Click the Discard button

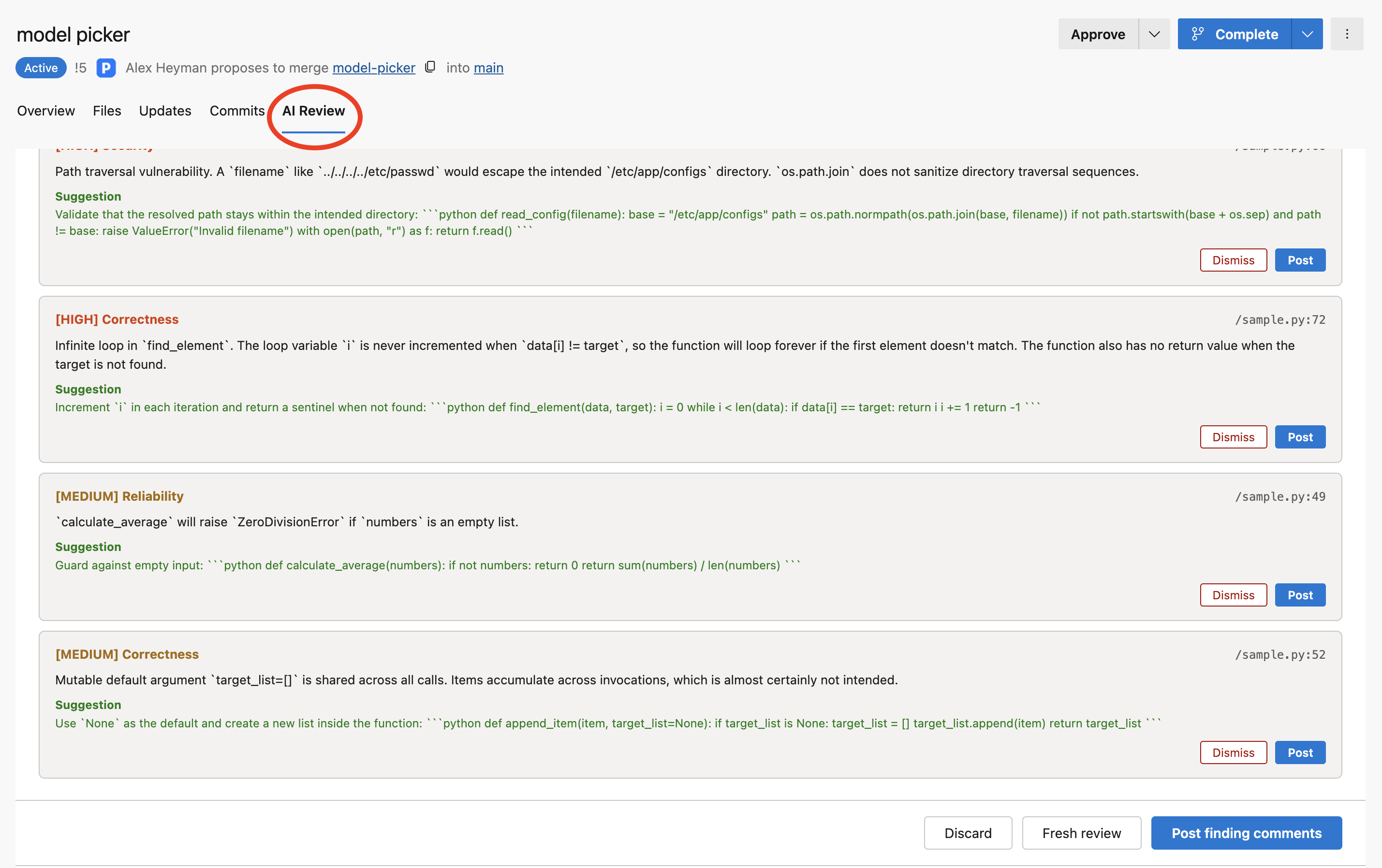point(968,832)
